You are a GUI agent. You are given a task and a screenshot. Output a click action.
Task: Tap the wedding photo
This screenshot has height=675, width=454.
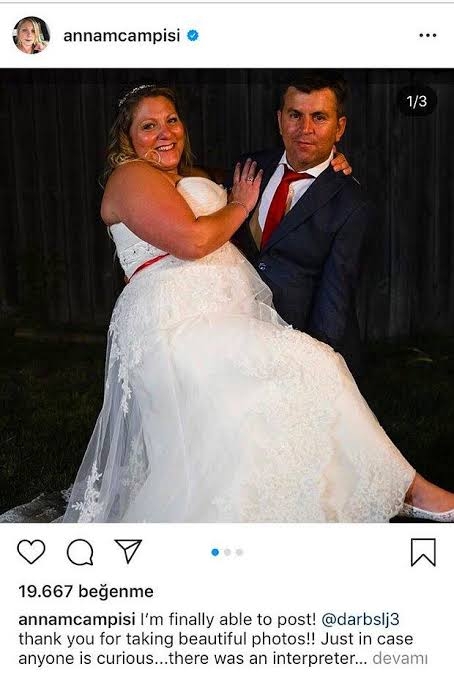tap(227, 296)
